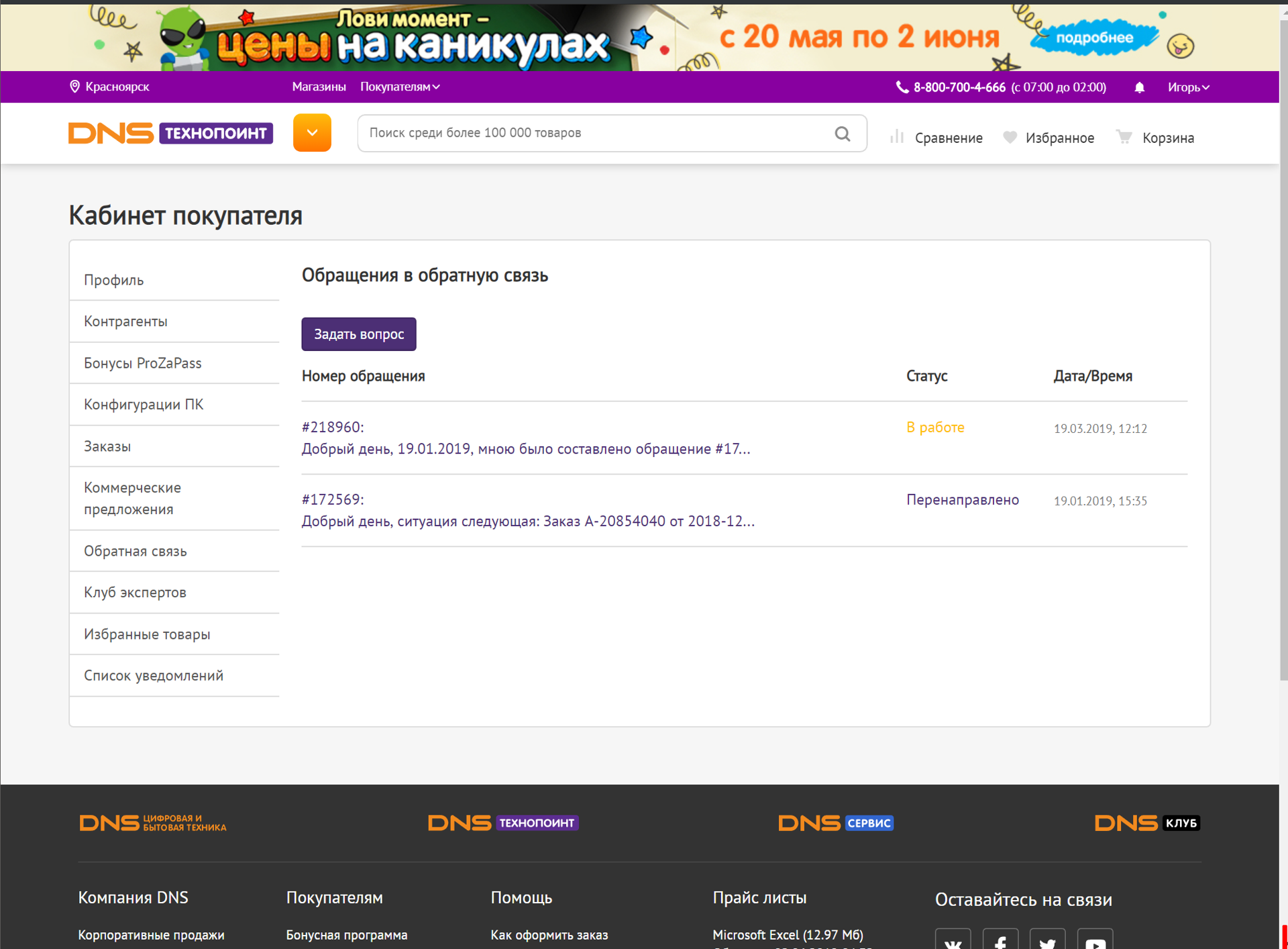Screen dimensions: 1288x949
Task: Click the favorites heart icon
Action: tap(1010, 137)
